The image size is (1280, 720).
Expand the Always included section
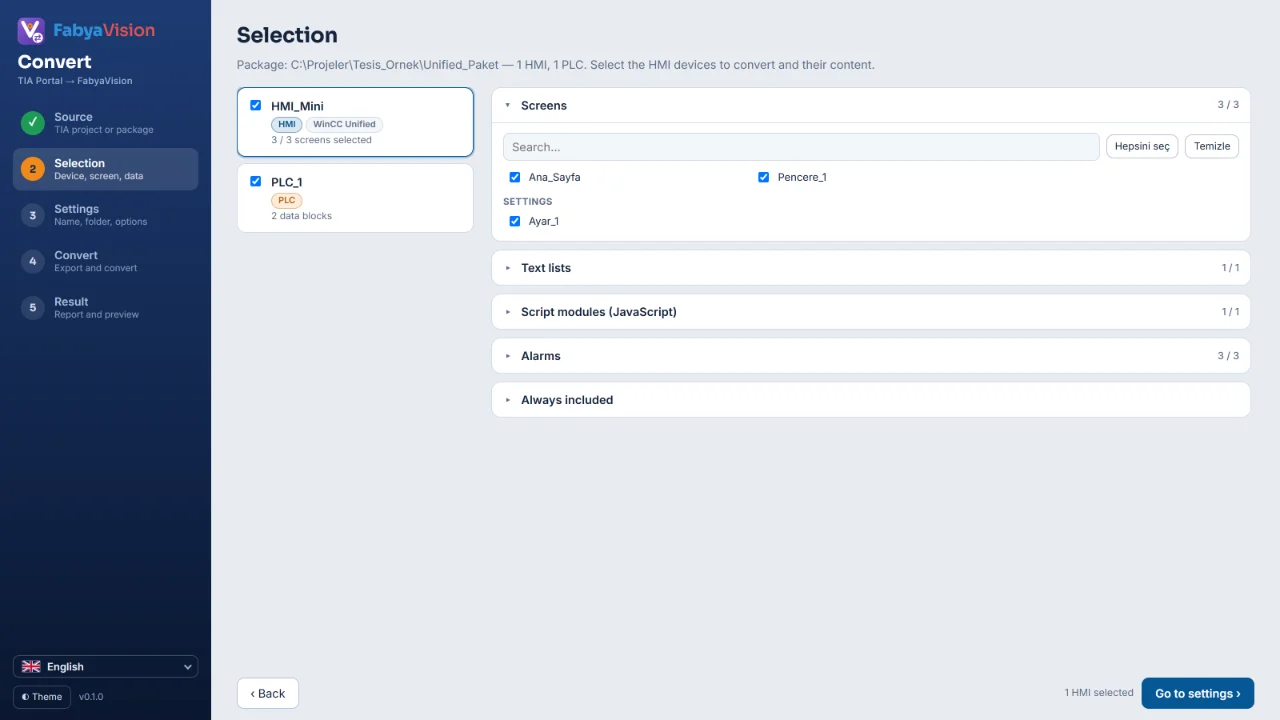871,400
